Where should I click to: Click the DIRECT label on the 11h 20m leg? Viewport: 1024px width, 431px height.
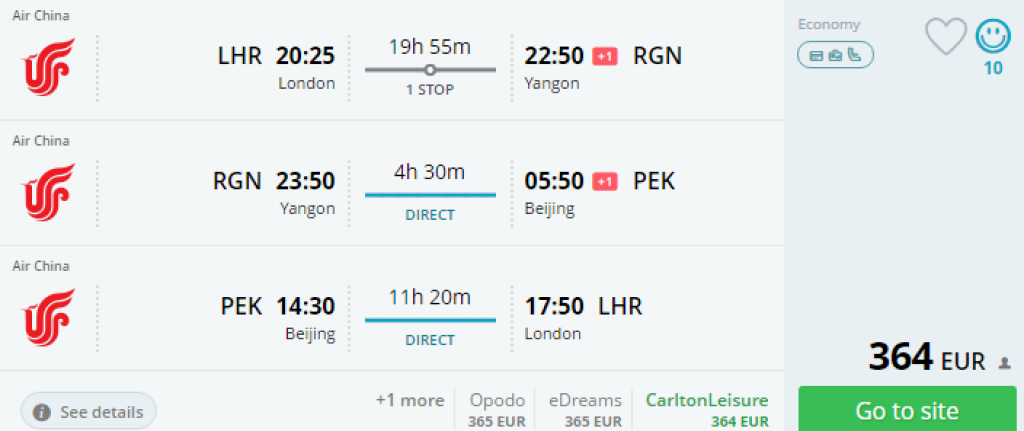pyautogui.click(x=430, y=340)
